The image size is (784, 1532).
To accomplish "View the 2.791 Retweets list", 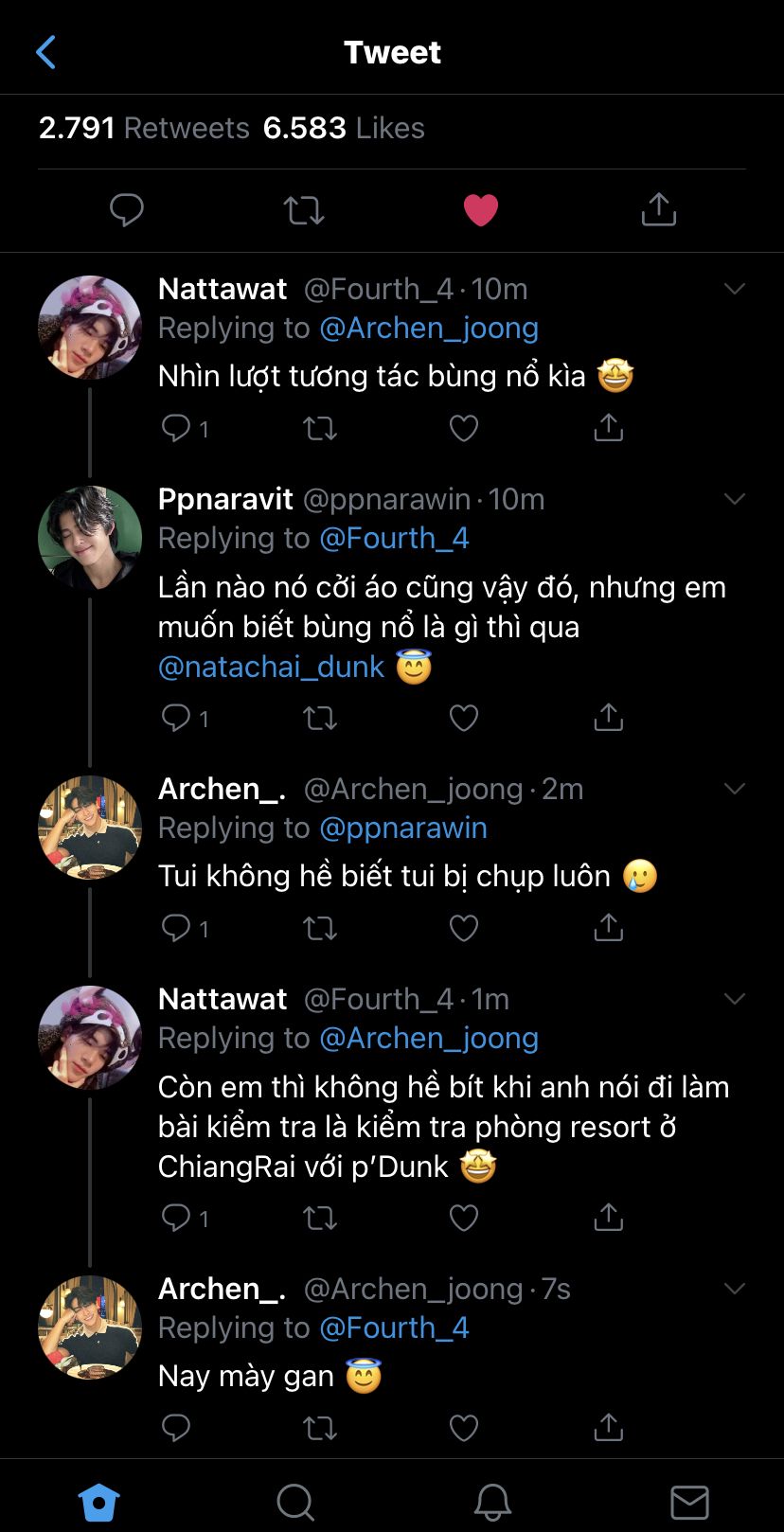I will 144,128.
